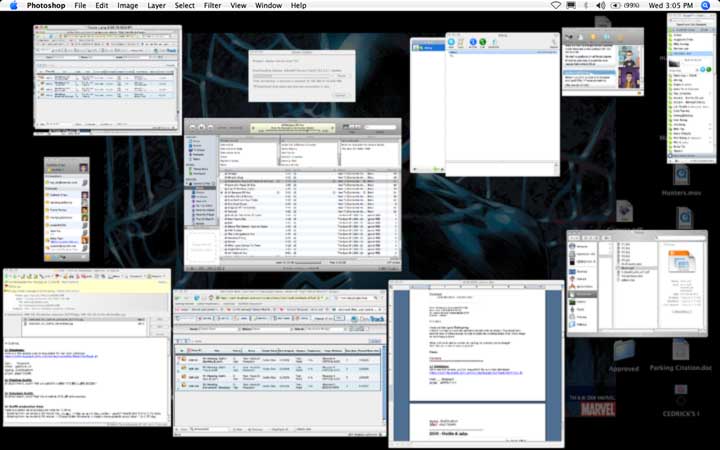This screenshot has height=450, width=720.
Task: Open the View menu
Action: pyautogui.click(x=238, y=6)
